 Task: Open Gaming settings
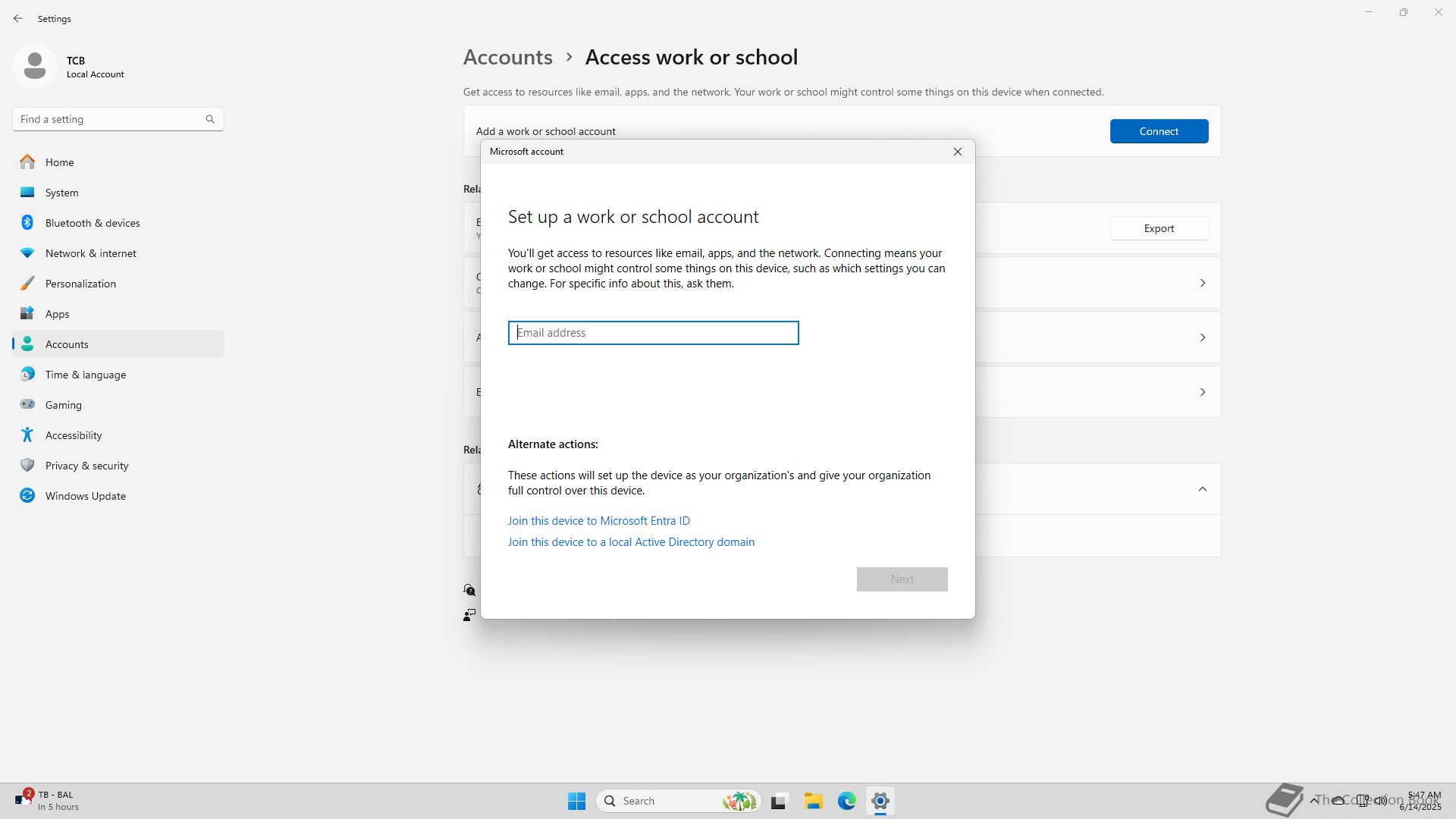point(63,405)
